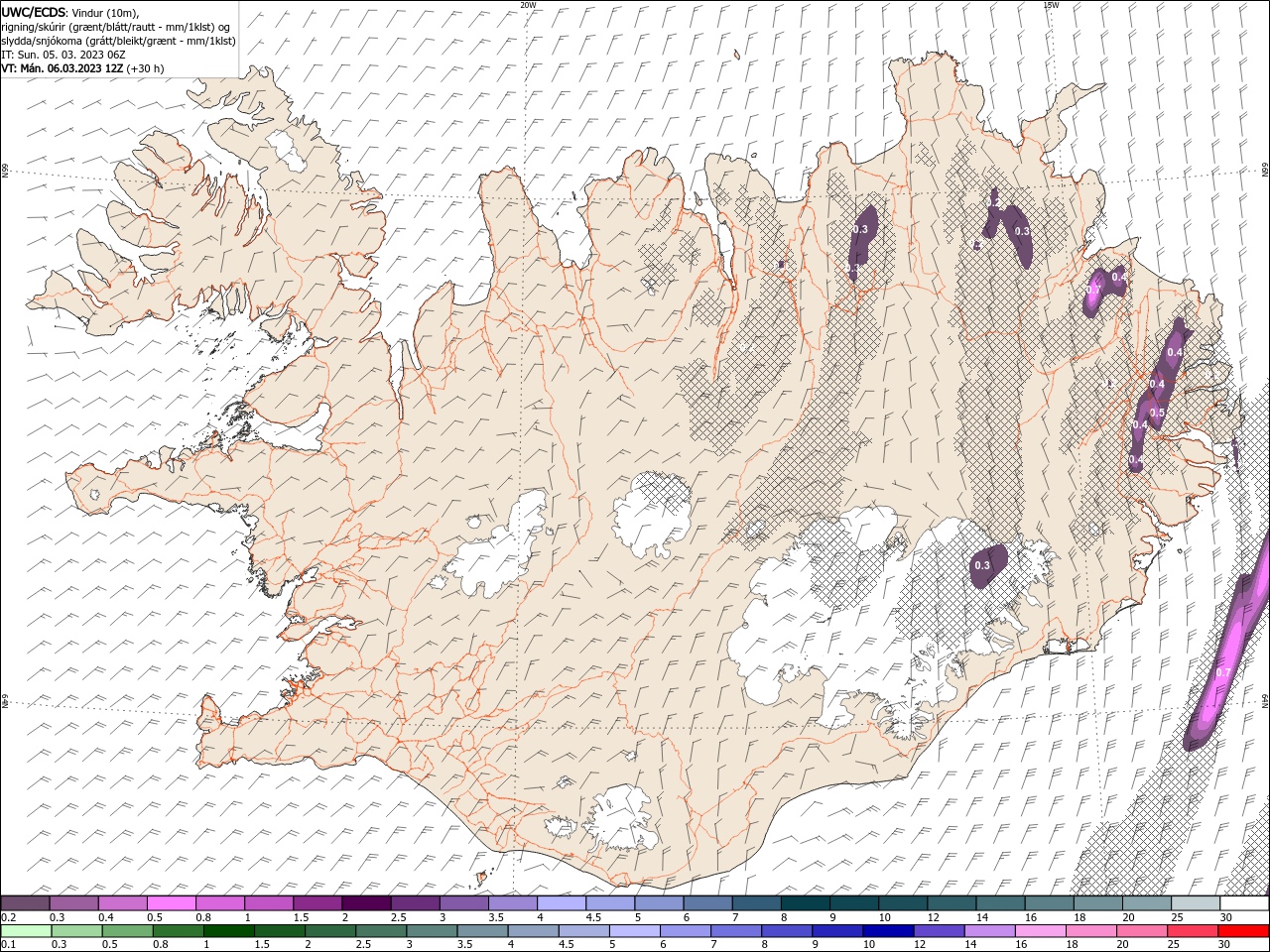
Task: Select the bright pink snow swatch between 0.5 and 0.8
Action: click(x=172, y=903)
